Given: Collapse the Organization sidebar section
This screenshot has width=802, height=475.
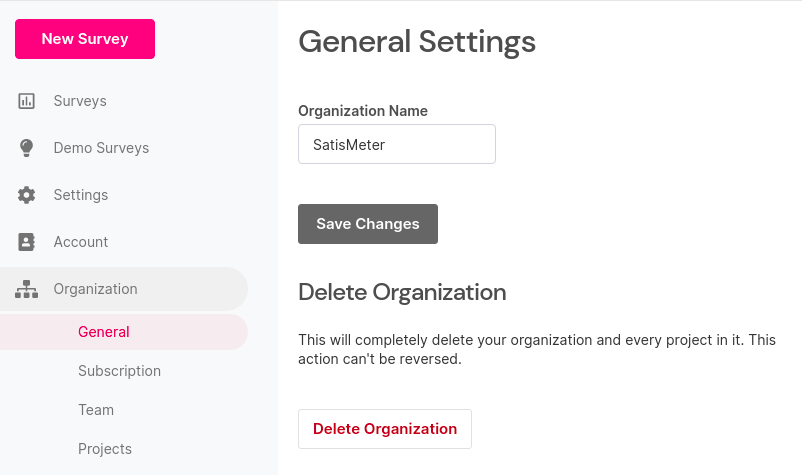Looking at the screenshot, I should [124, 289].
